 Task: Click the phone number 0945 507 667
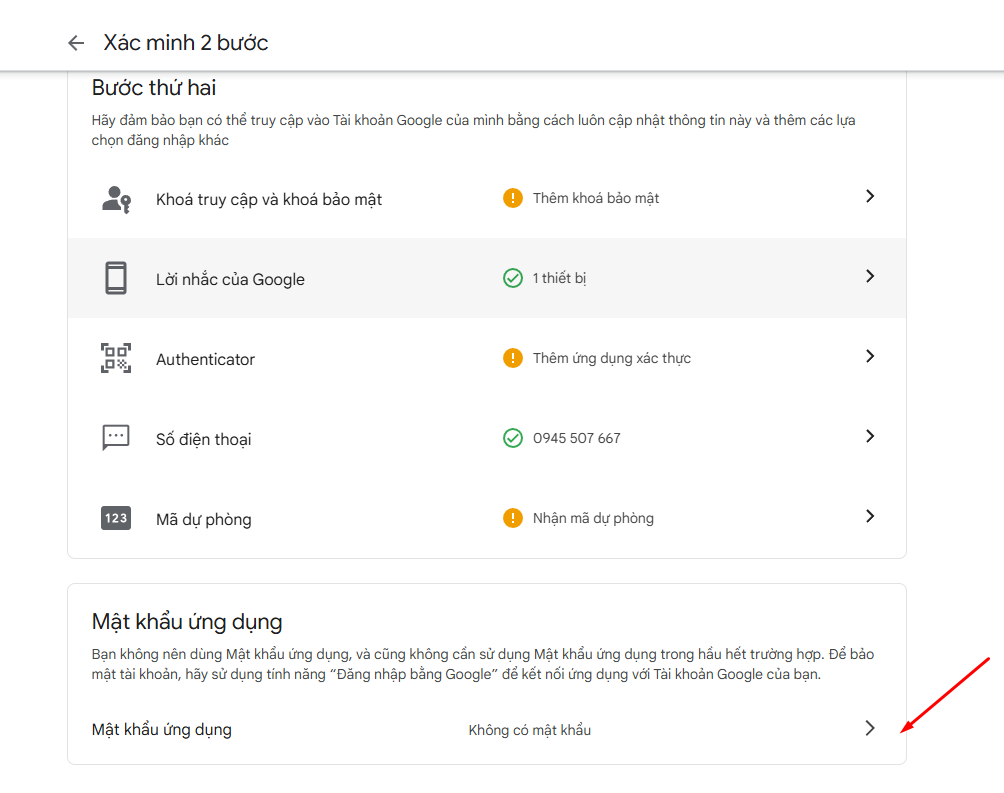[x=576, y=438]
